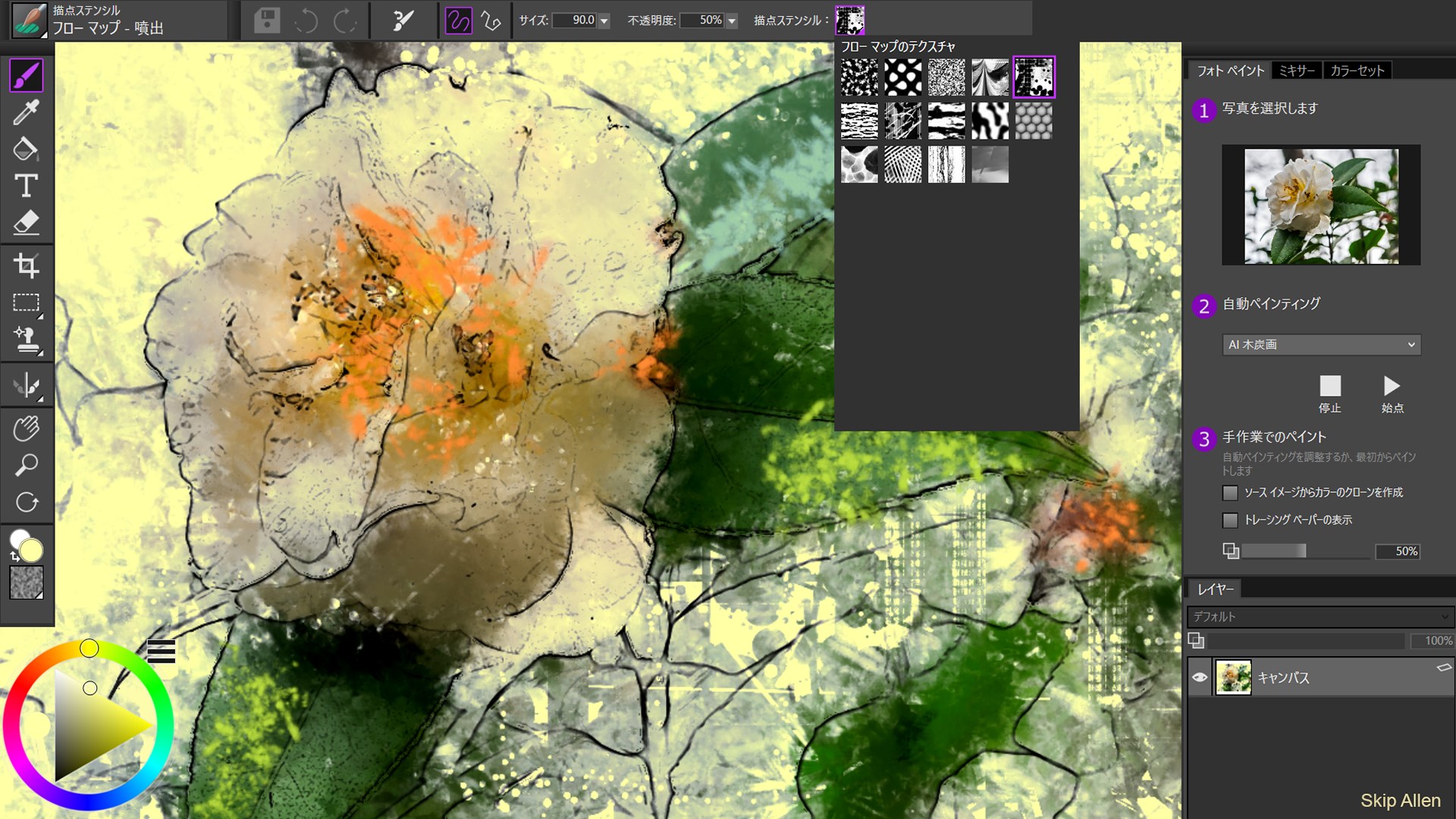1456x819 pixels.
Task: Select the Paint Bucket fill tool
Action: [x=27, y=149]
